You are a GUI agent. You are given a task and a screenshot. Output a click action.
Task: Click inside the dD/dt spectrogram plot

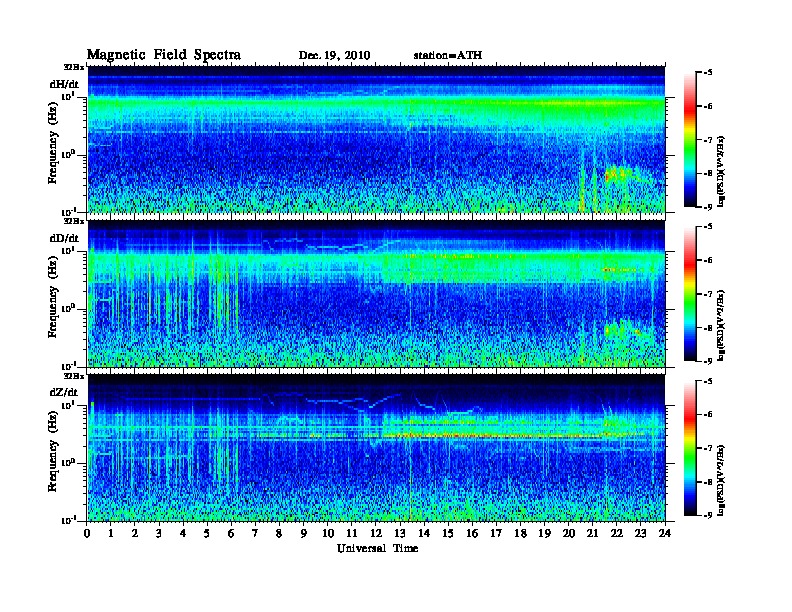pos(376,294)
